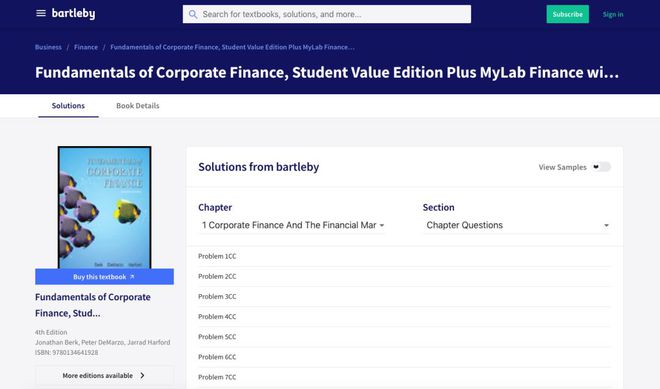Click the search magnifier icon
The image size is (660, 389).
193,14
